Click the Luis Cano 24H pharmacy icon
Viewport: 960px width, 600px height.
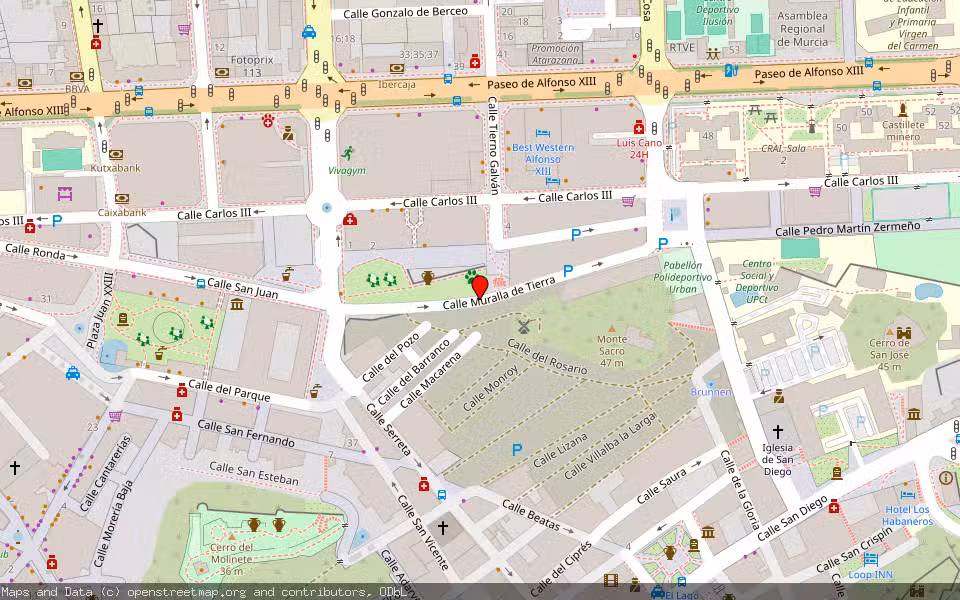(x=639, y=127)
